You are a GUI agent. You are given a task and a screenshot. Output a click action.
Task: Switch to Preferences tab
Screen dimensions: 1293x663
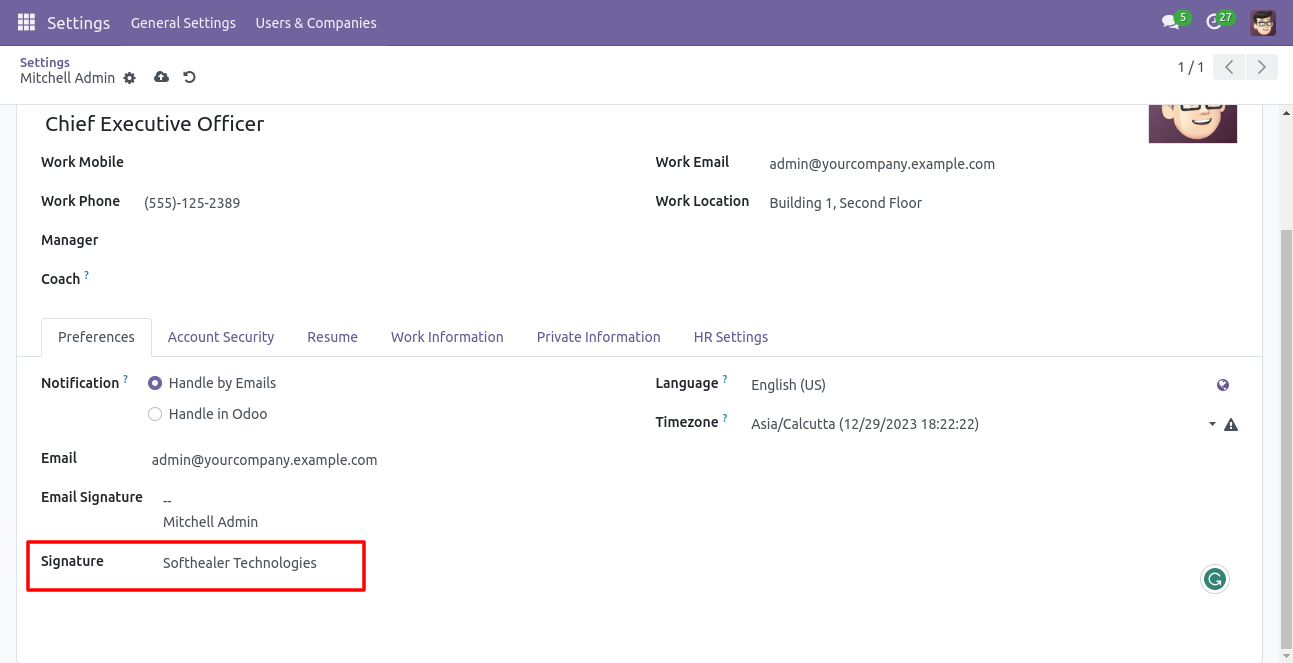96,337
